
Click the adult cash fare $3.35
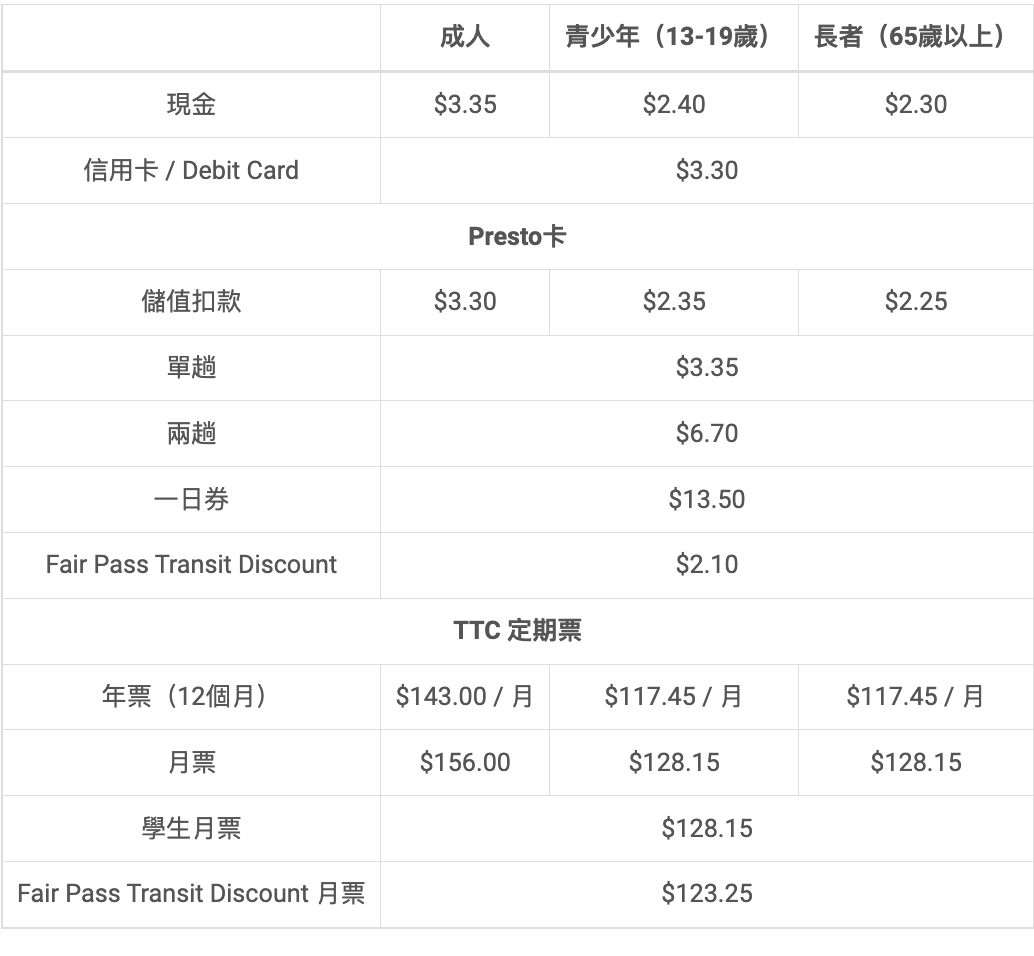click(x=465, y=104)
